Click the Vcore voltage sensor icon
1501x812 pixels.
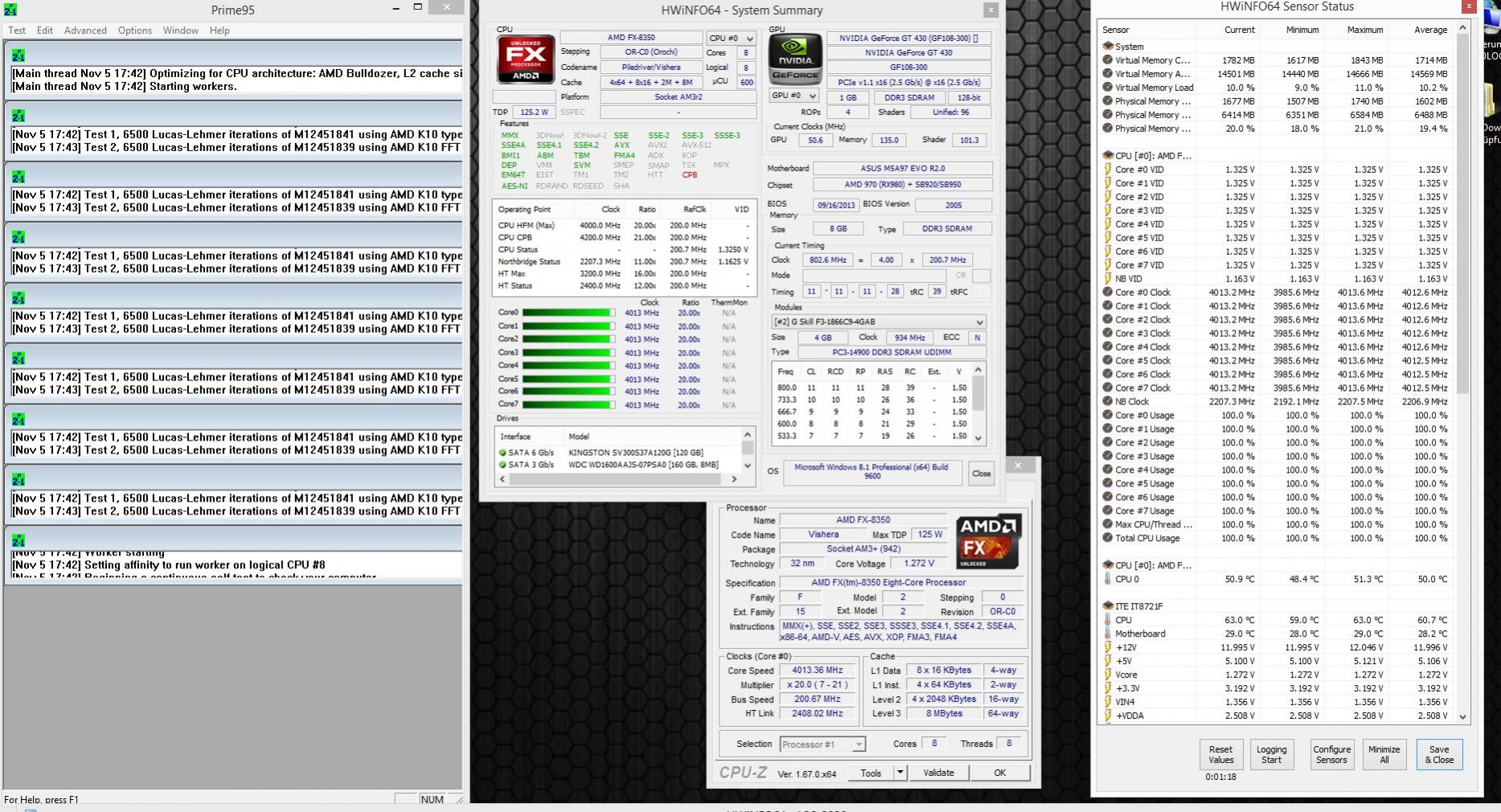[x=1107, y=675]
